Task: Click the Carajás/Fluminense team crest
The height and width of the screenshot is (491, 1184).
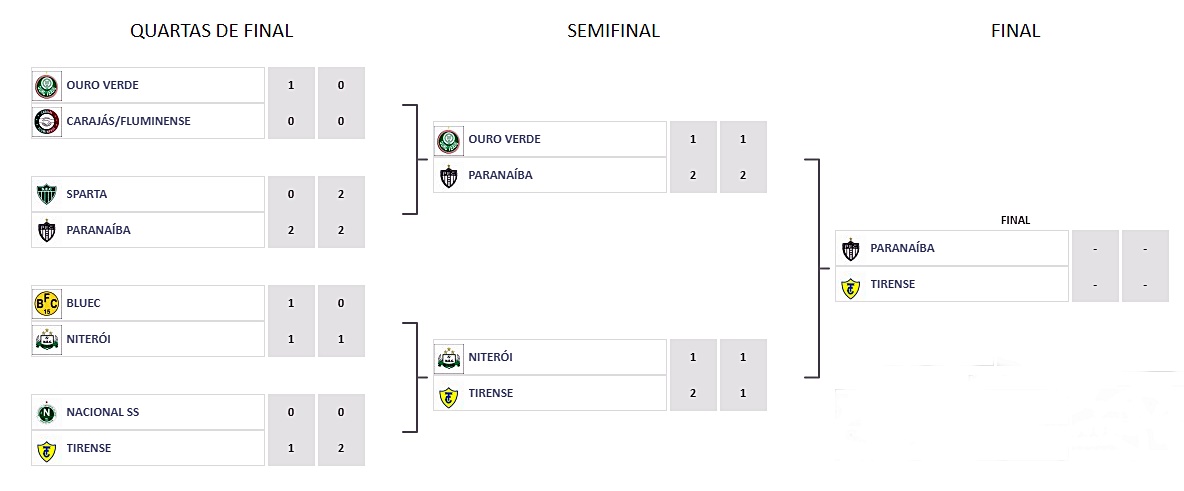Action: coord(46,121)
